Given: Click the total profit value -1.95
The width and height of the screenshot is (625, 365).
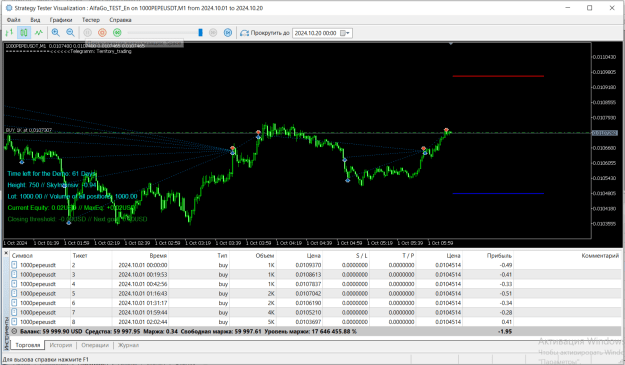Looking at the screenshot, I should 505,332.
